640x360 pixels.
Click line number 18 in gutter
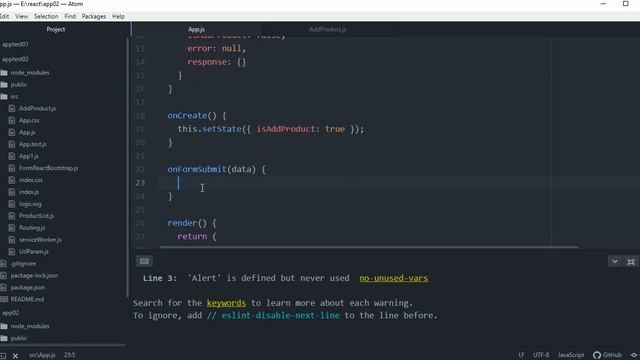140,116
